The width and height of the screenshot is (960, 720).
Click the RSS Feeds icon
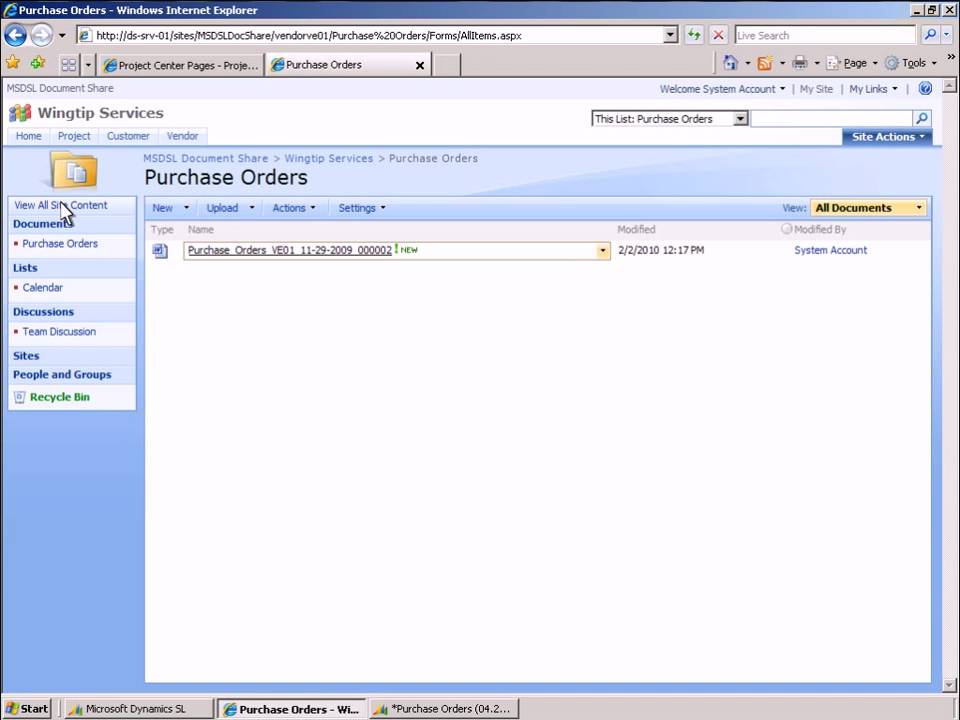point(765,63)
